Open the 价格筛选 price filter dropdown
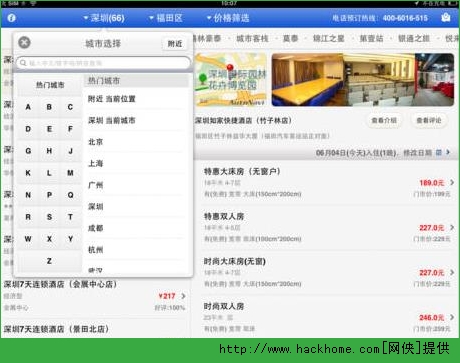 [228, 18]
